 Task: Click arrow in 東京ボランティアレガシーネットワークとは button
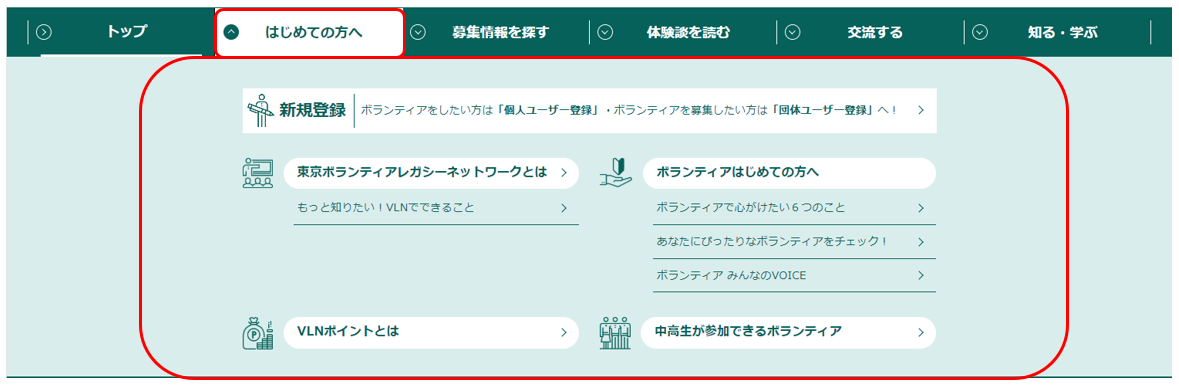563,173
